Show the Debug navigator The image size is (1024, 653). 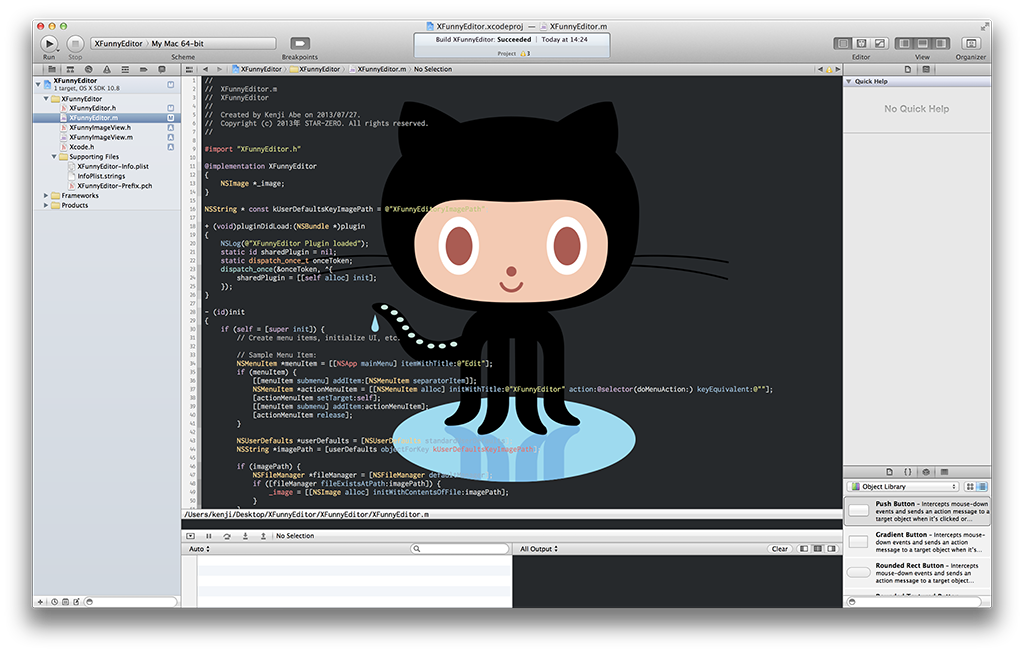click(125, 69)
